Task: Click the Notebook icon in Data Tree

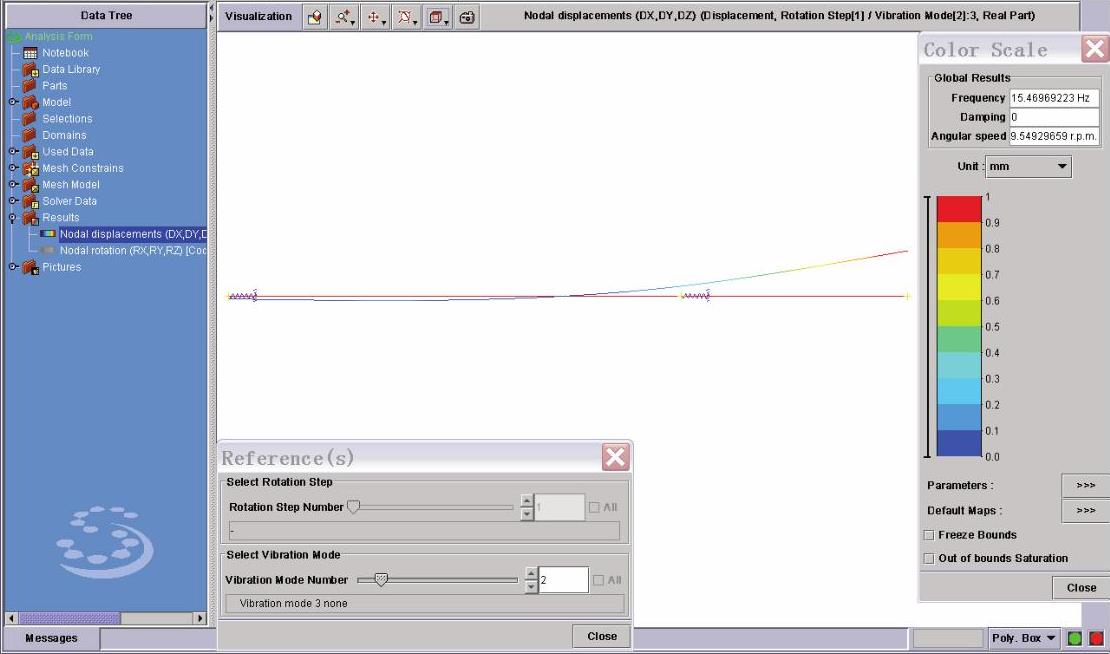Action: (30, 53)
